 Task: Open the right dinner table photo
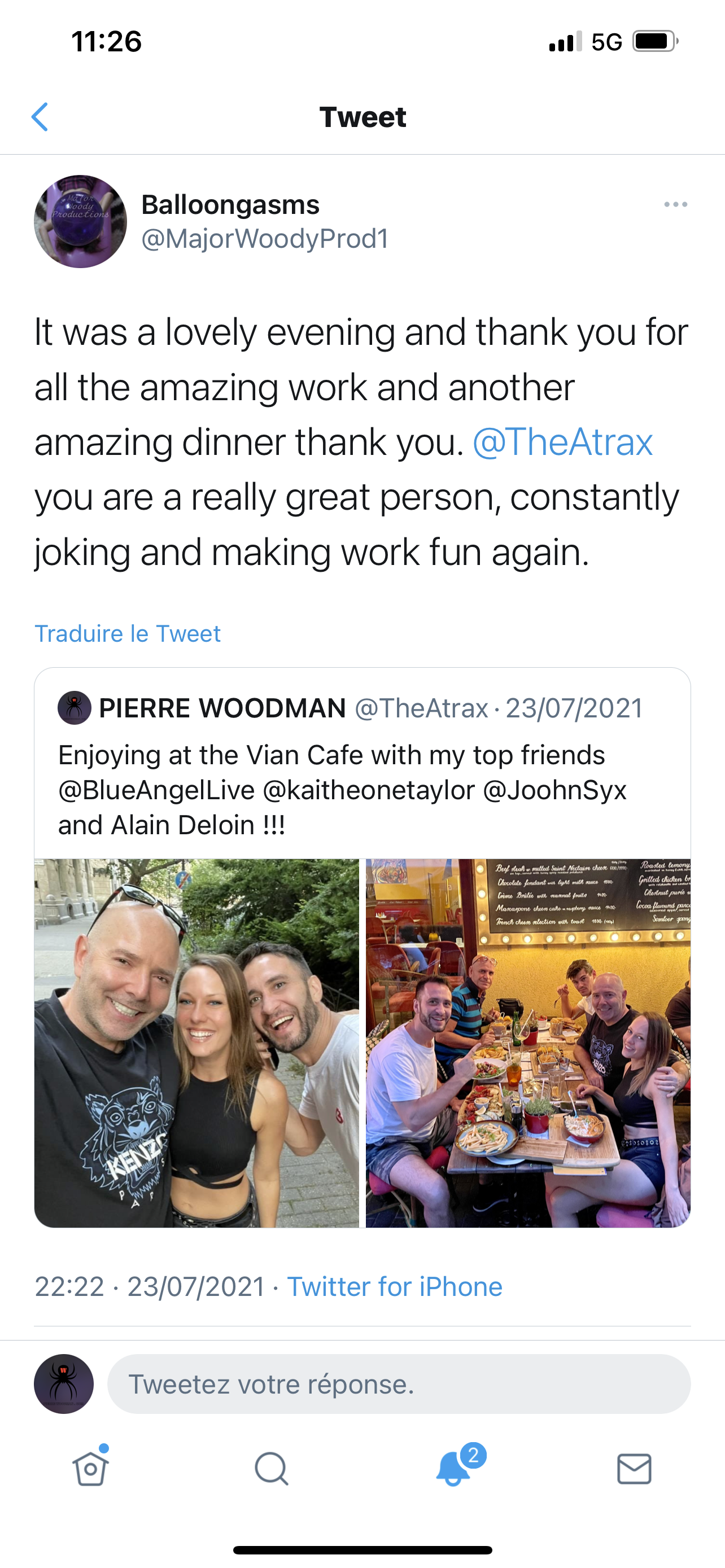(528, 1043)
